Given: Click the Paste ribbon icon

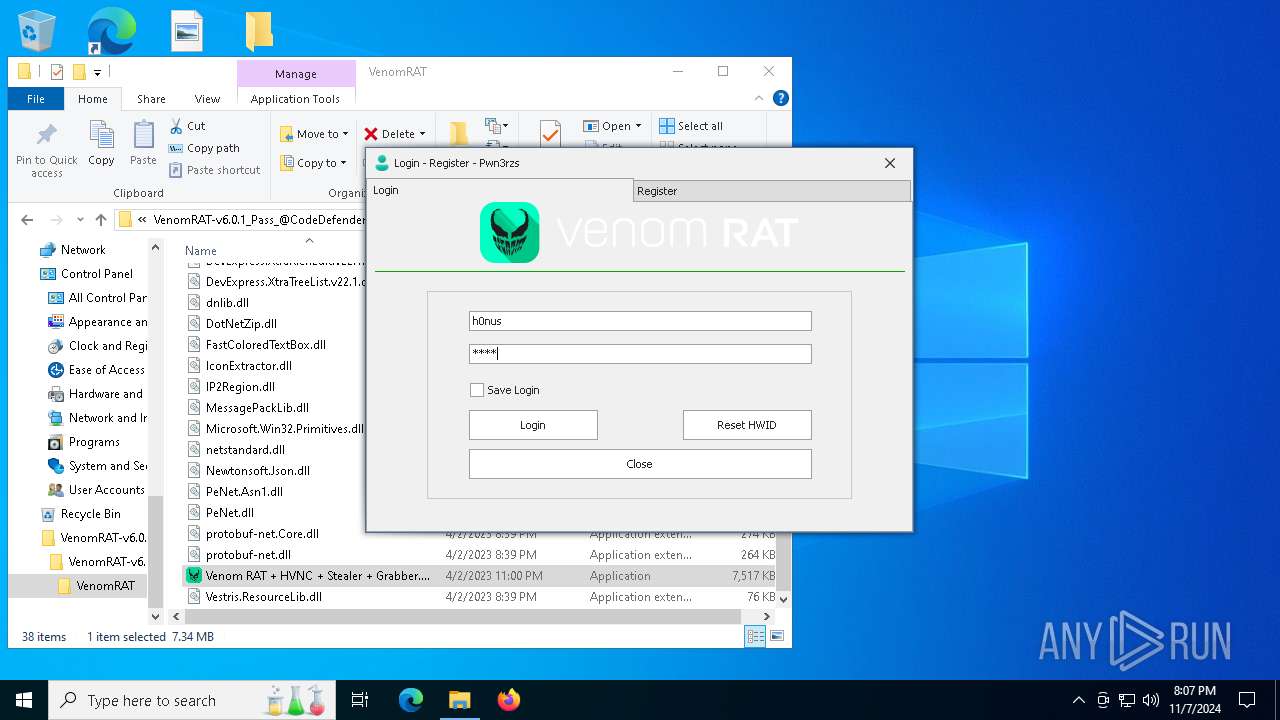Looking at the screenshot, I should coord(144,143).
